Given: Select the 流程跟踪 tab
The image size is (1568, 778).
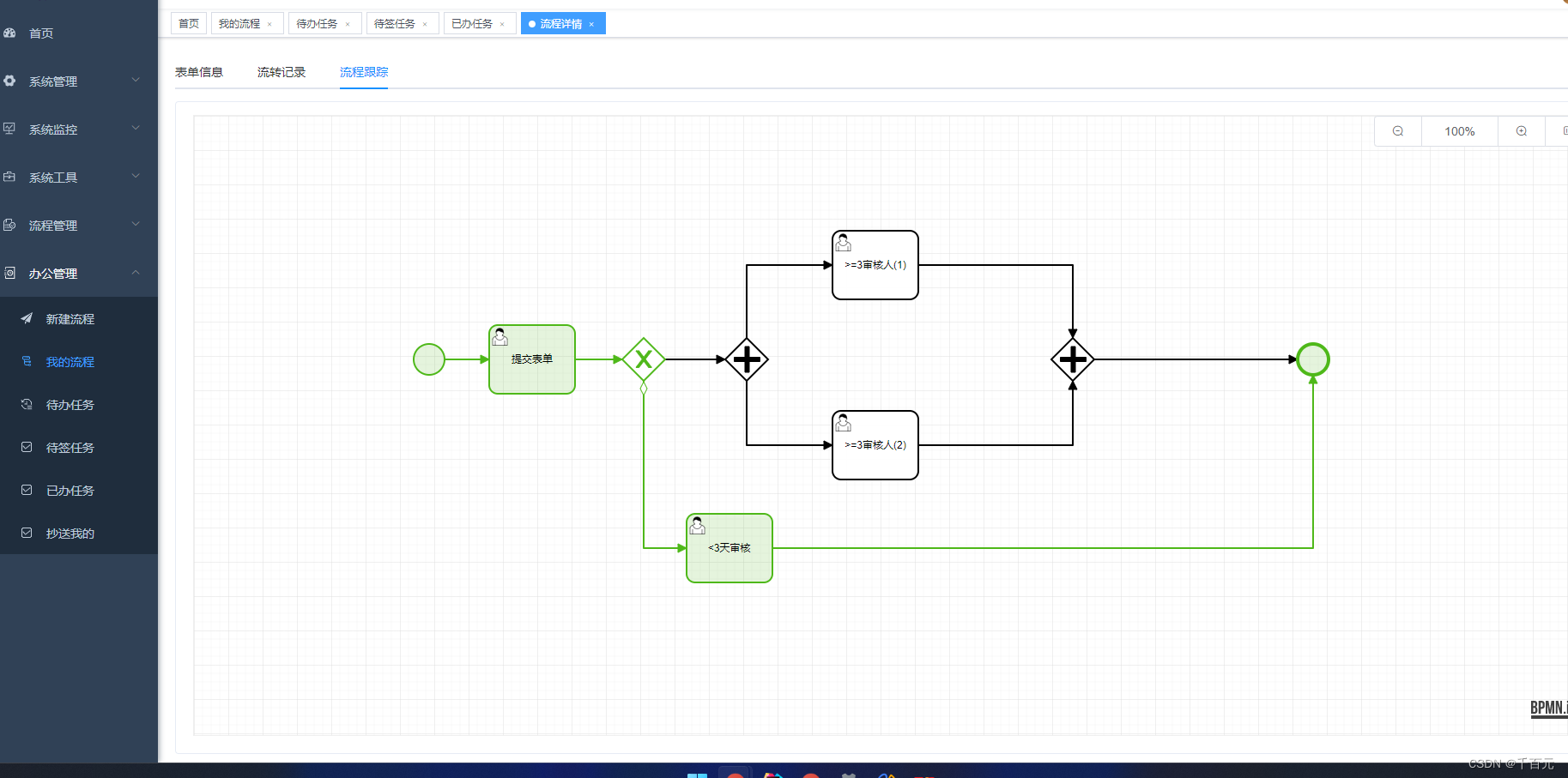Looking at the screenshot, I should pos(364,72).
